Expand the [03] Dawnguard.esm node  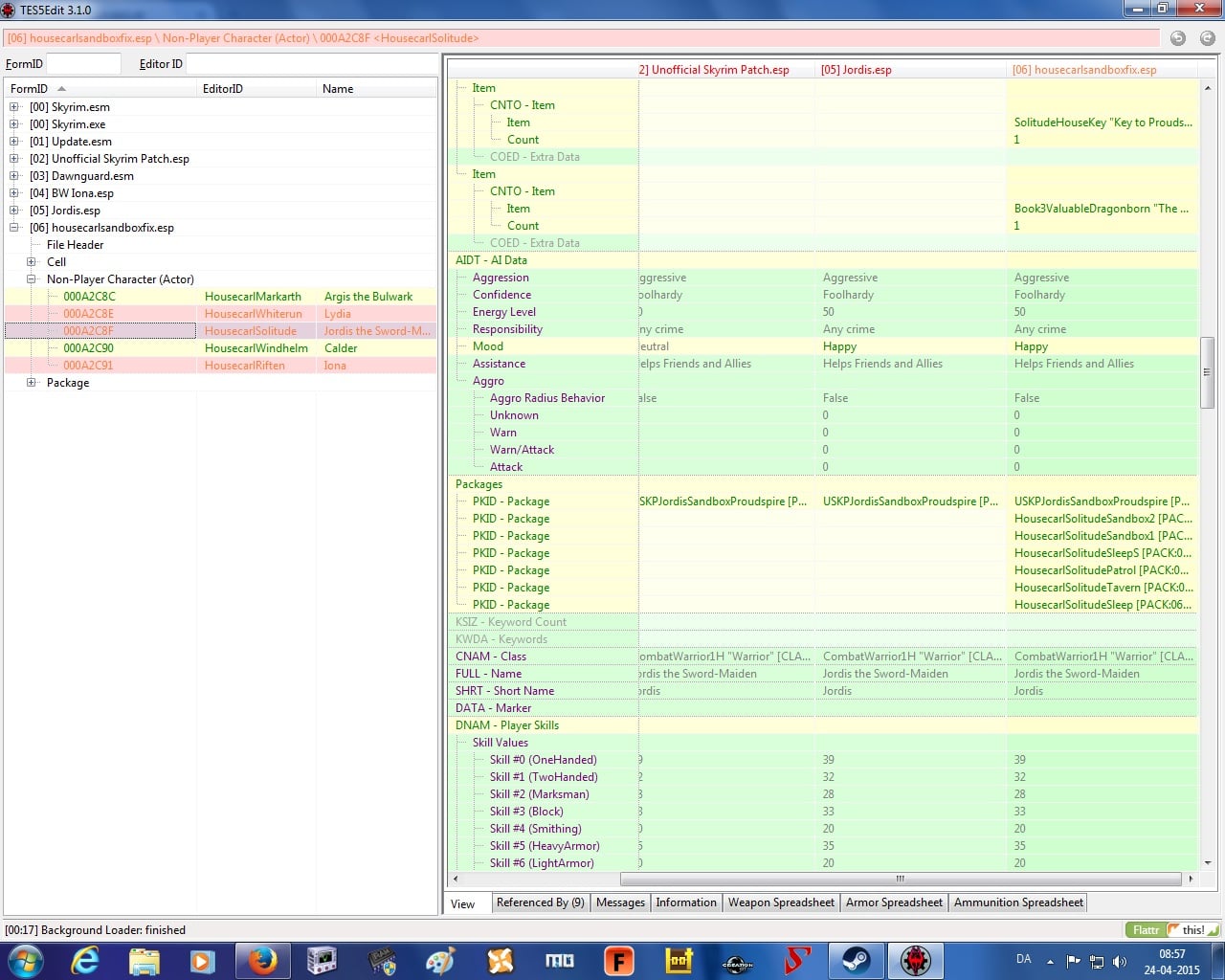14,176
